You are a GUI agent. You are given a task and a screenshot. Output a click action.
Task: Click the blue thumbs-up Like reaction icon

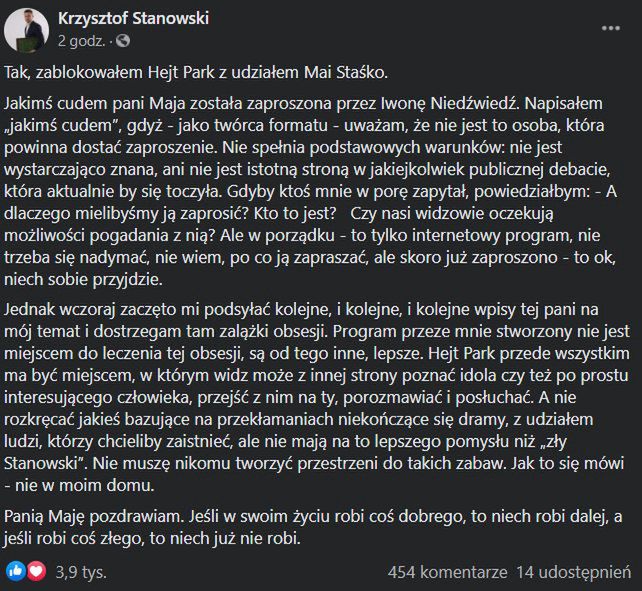click(16, 571)
